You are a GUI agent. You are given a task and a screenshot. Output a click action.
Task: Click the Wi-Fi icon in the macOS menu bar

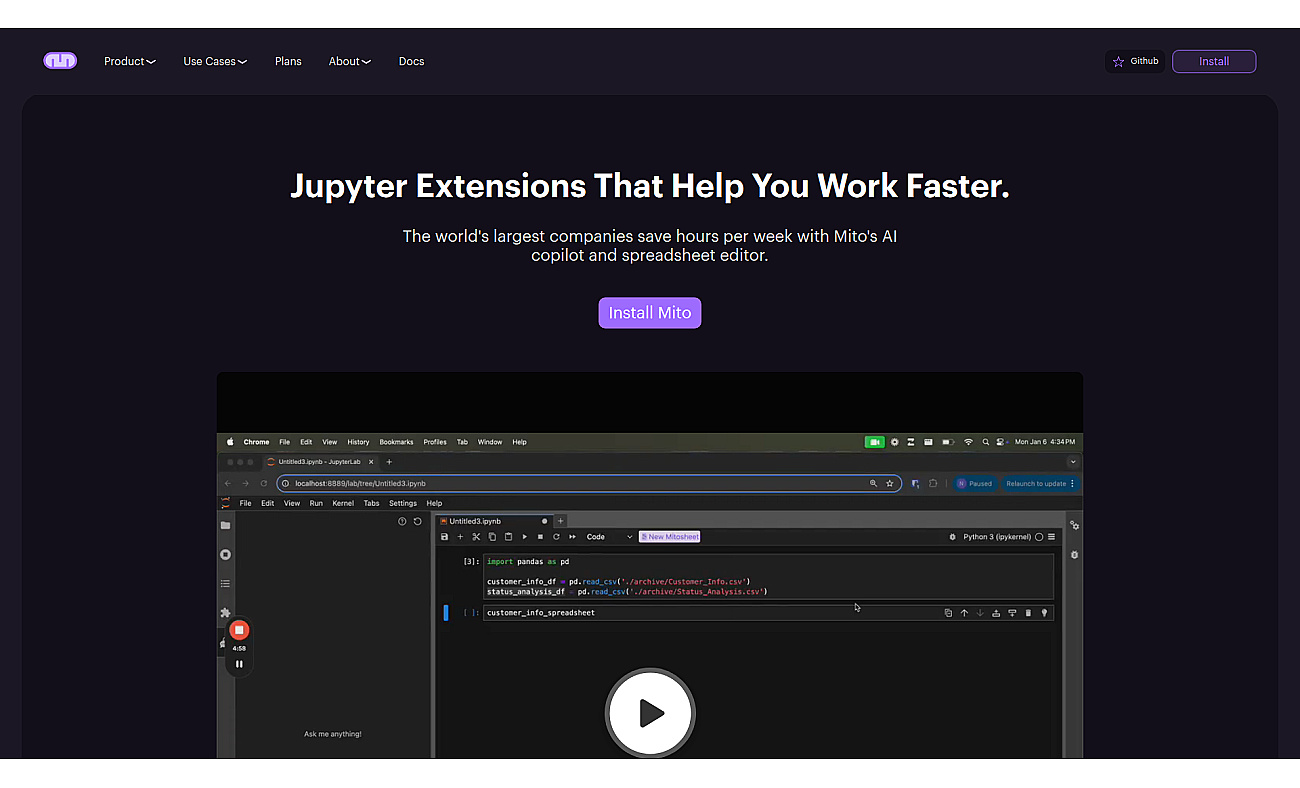pyautogui.click(x=968, y=442)
